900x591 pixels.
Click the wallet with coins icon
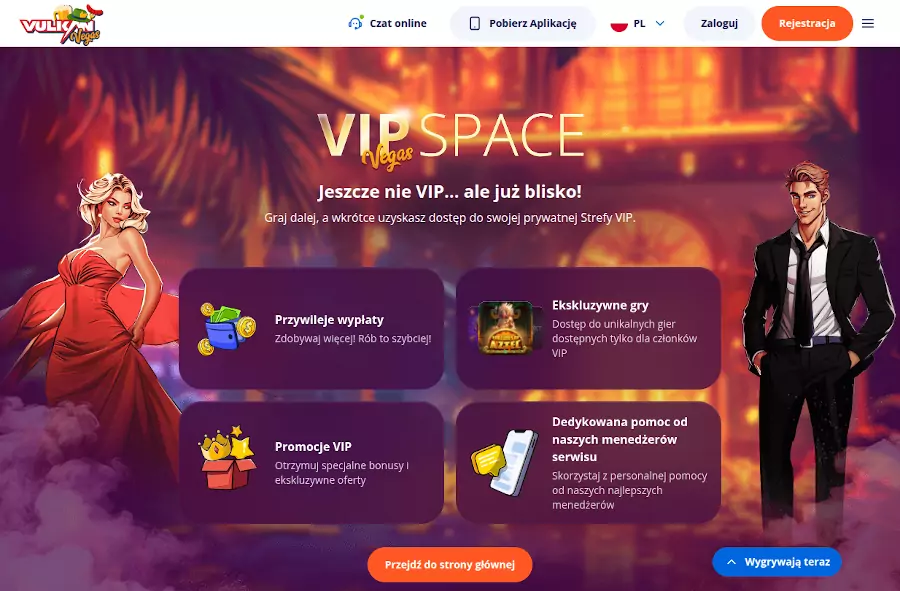point(227,329)
